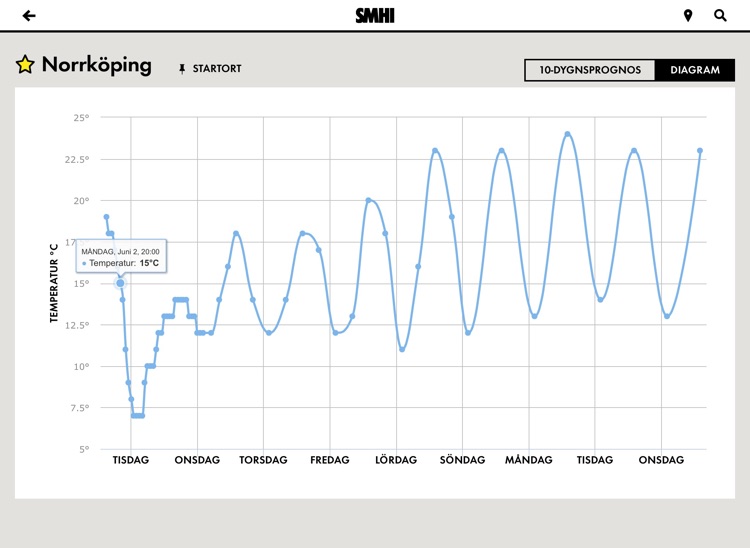Click the 10° y-axis label
This screenshot has width=750, height=548.
(81, 367)
